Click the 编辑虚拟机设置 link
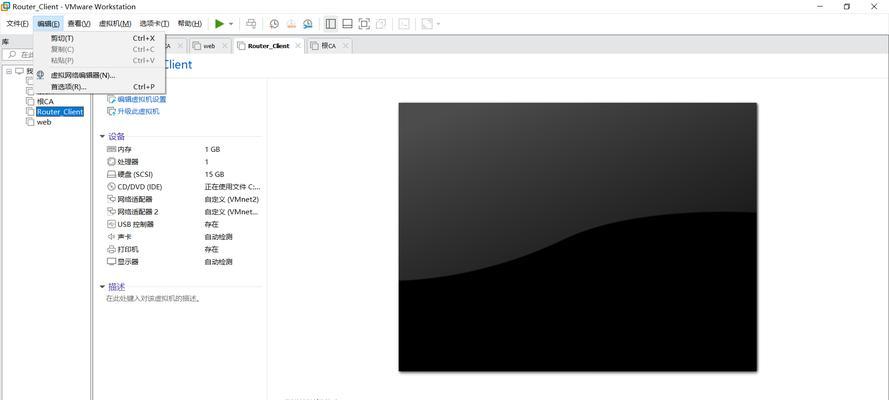 click(x=141, y=99)
